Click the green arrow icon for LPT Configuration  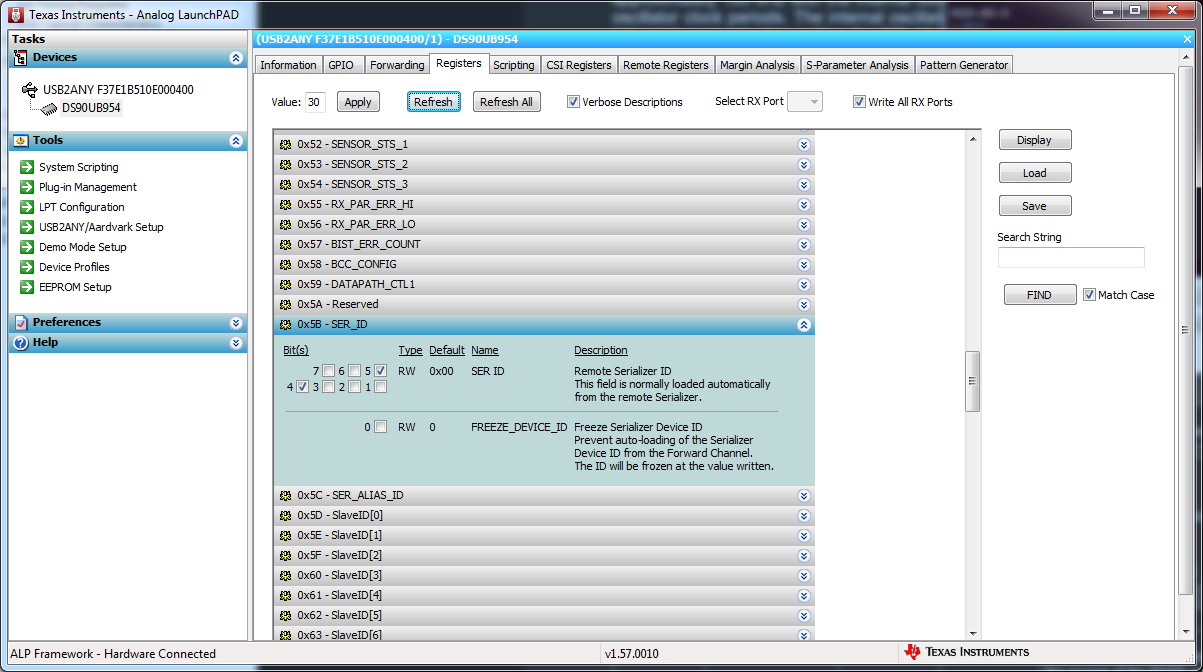(27, 207)
